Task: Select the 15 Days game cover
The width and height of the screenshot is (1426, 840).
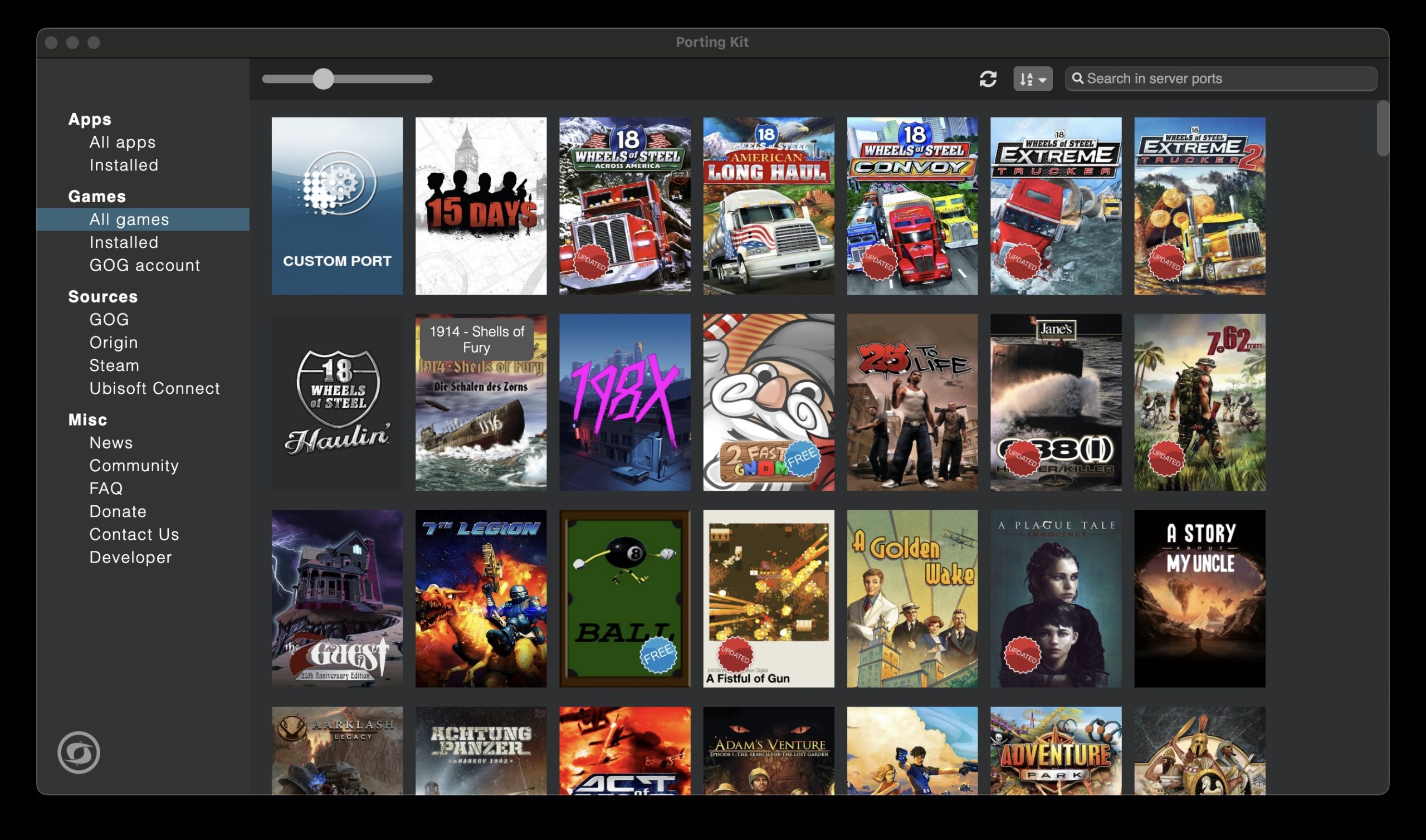Action: pos(480,206)
